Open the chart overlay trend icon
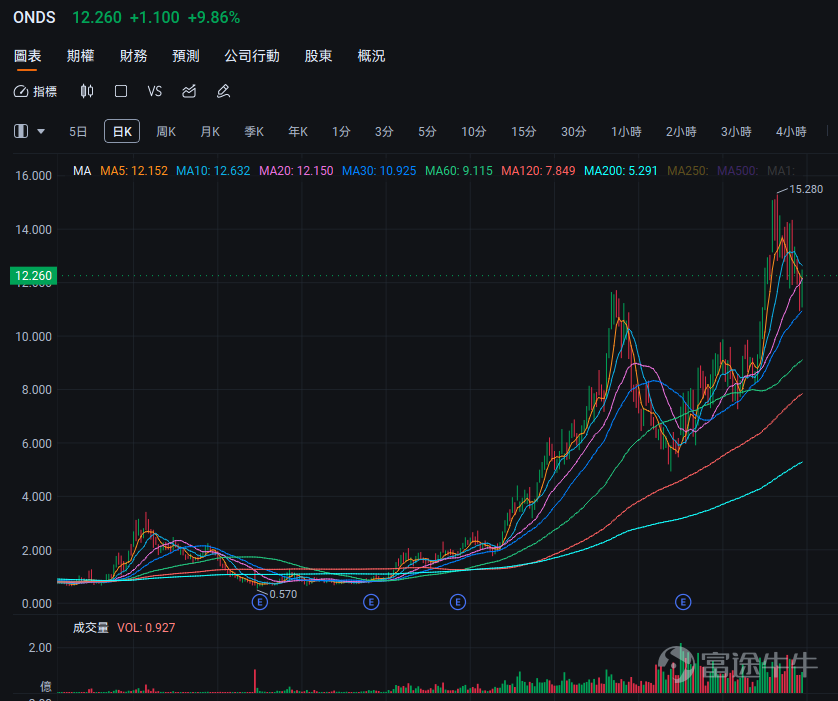This screenshot has height=701, width=838. (189, 91)
